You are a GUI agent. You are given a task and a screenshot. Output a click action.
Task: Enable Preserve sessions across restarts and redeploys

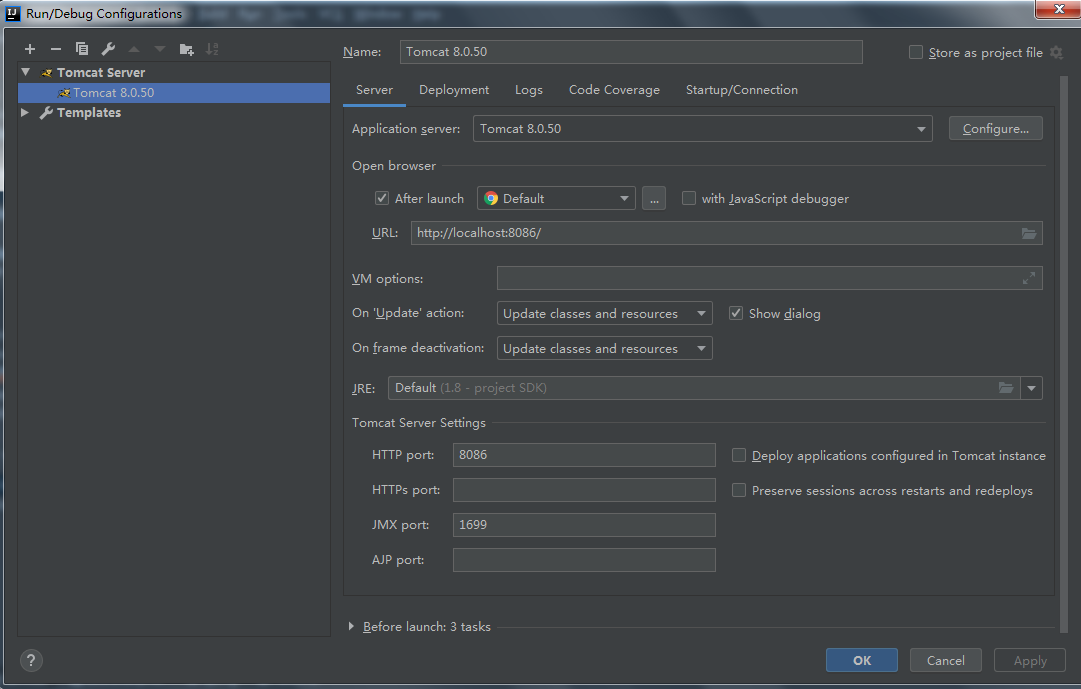pos(738,490)
